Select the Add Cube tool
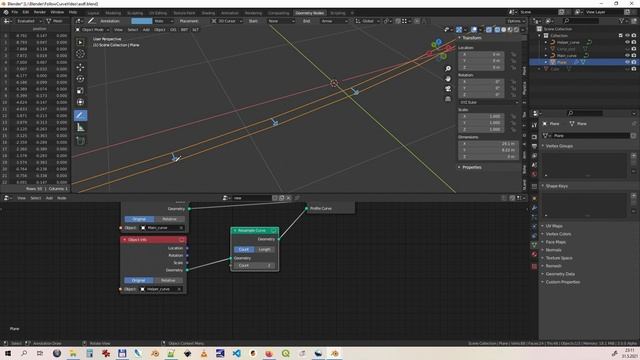The image size is (640, 360). click(80, 141)
